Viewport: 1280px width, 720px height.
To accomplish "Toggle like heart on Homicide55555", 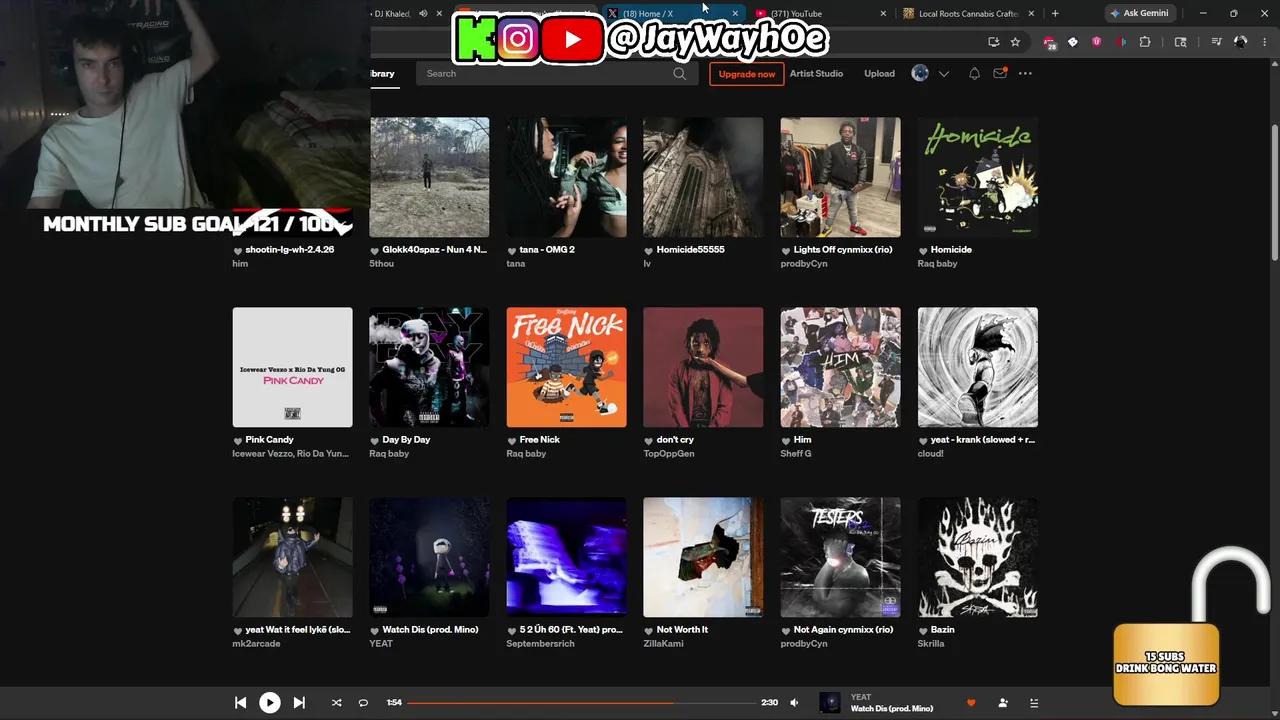I will tap(649, 250).
